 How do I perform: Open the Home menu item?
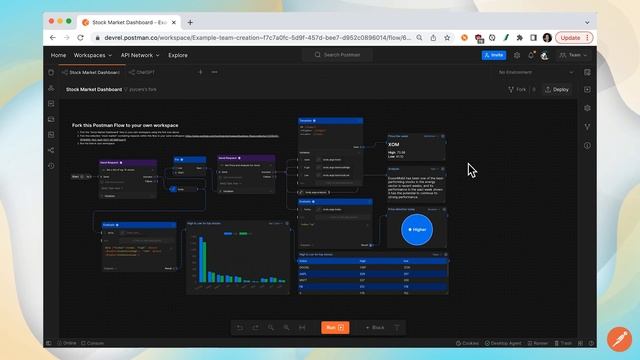pos(58,55)
